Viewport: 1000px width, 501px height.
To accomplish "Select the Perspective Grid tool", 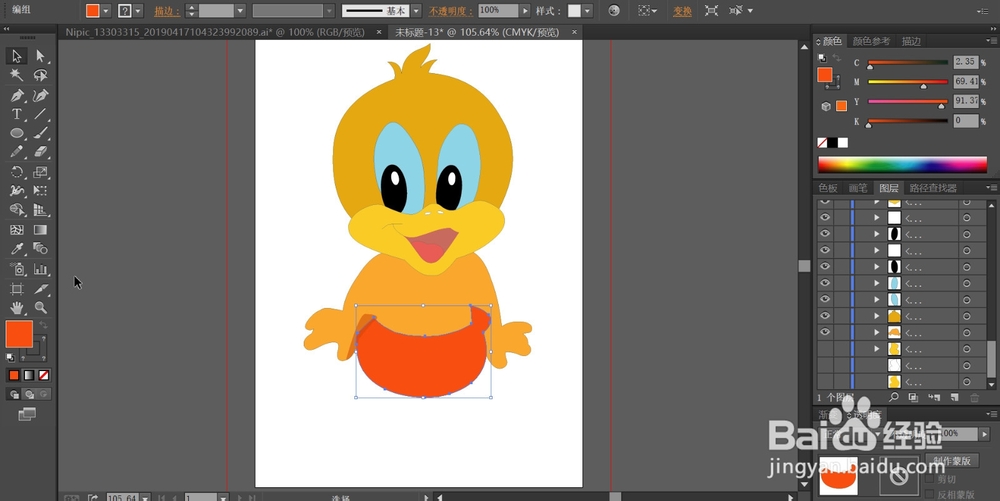I will click(x=40, y=210).
